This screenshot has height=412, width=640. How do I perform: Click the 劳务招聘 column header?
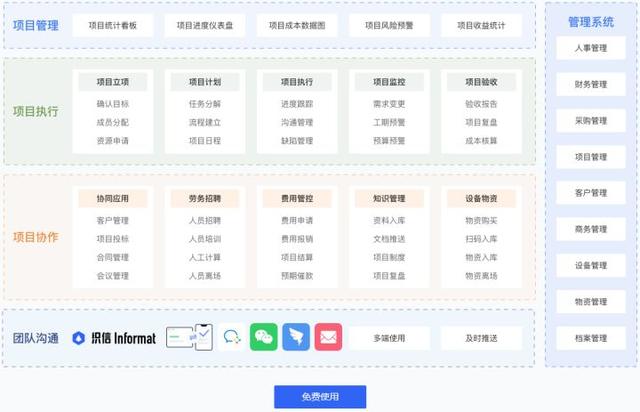205,198
